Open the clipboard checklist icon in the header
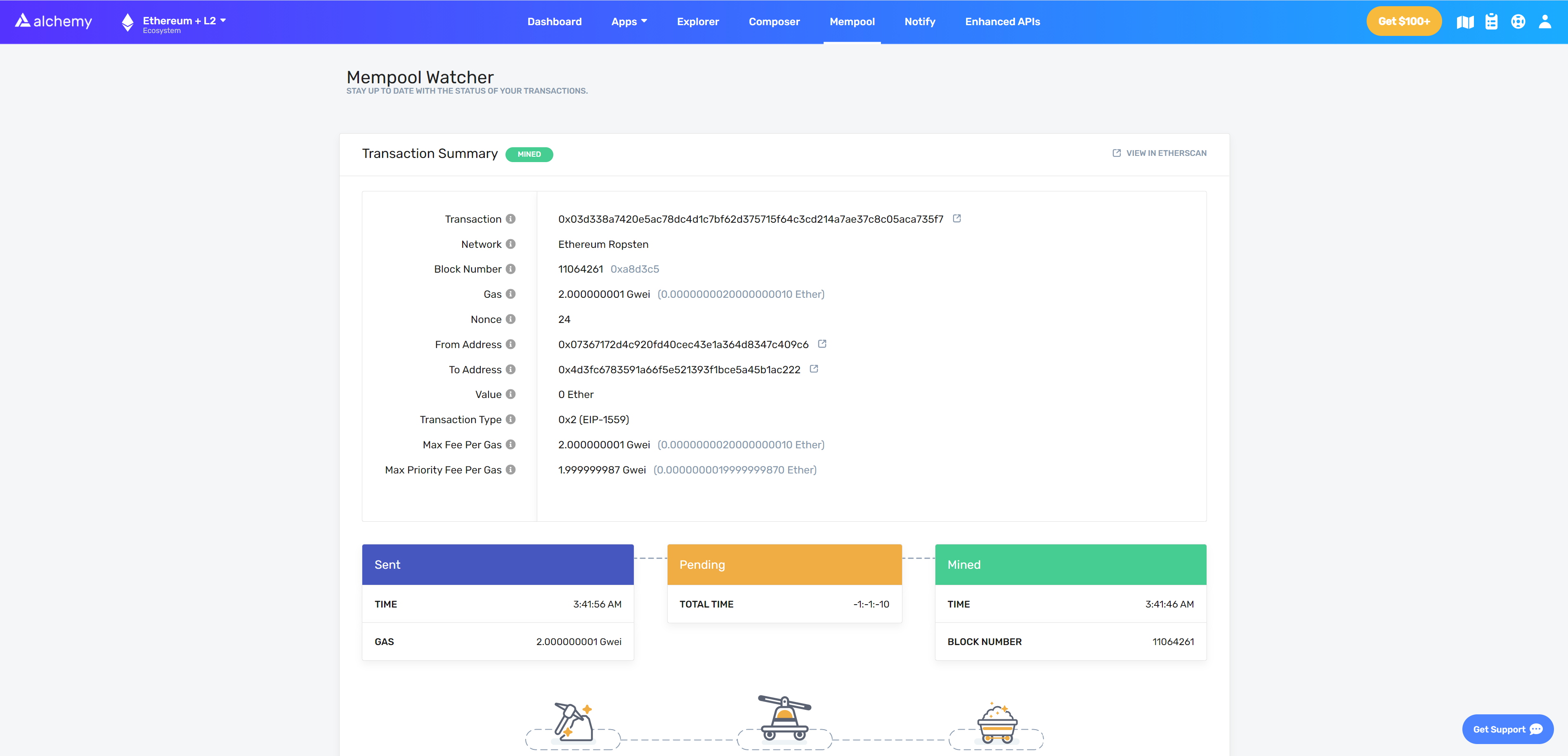This screenshot has width=1568, height=756. point(1491,22)
